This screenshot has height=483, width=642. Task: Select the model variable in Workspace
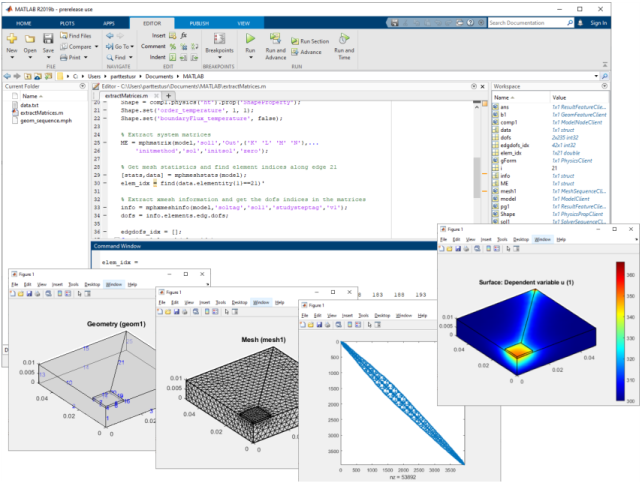[508, 199]
